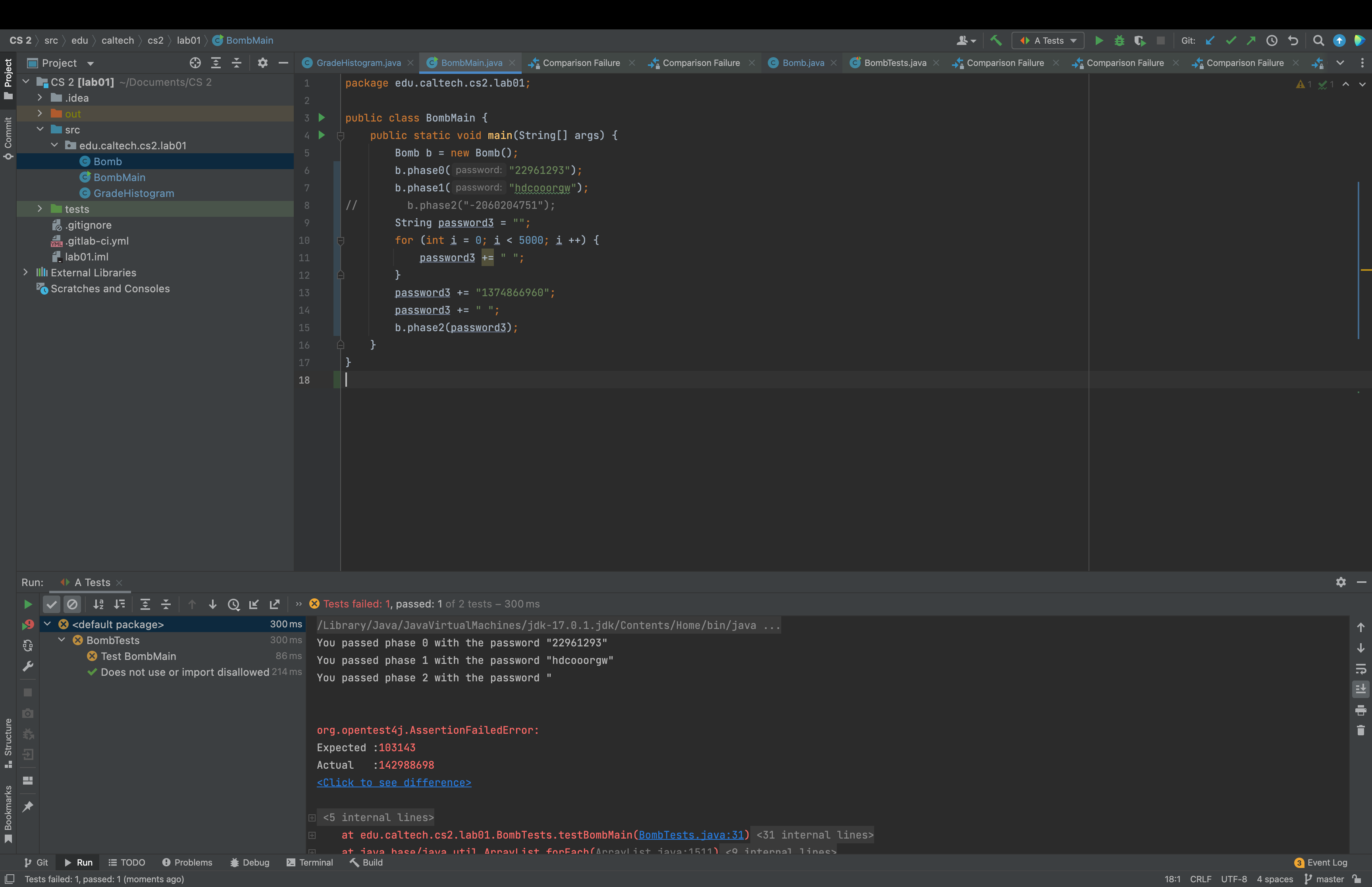Open Git history clock icon
1372x887 pixels.
(x=1272, y=40)
